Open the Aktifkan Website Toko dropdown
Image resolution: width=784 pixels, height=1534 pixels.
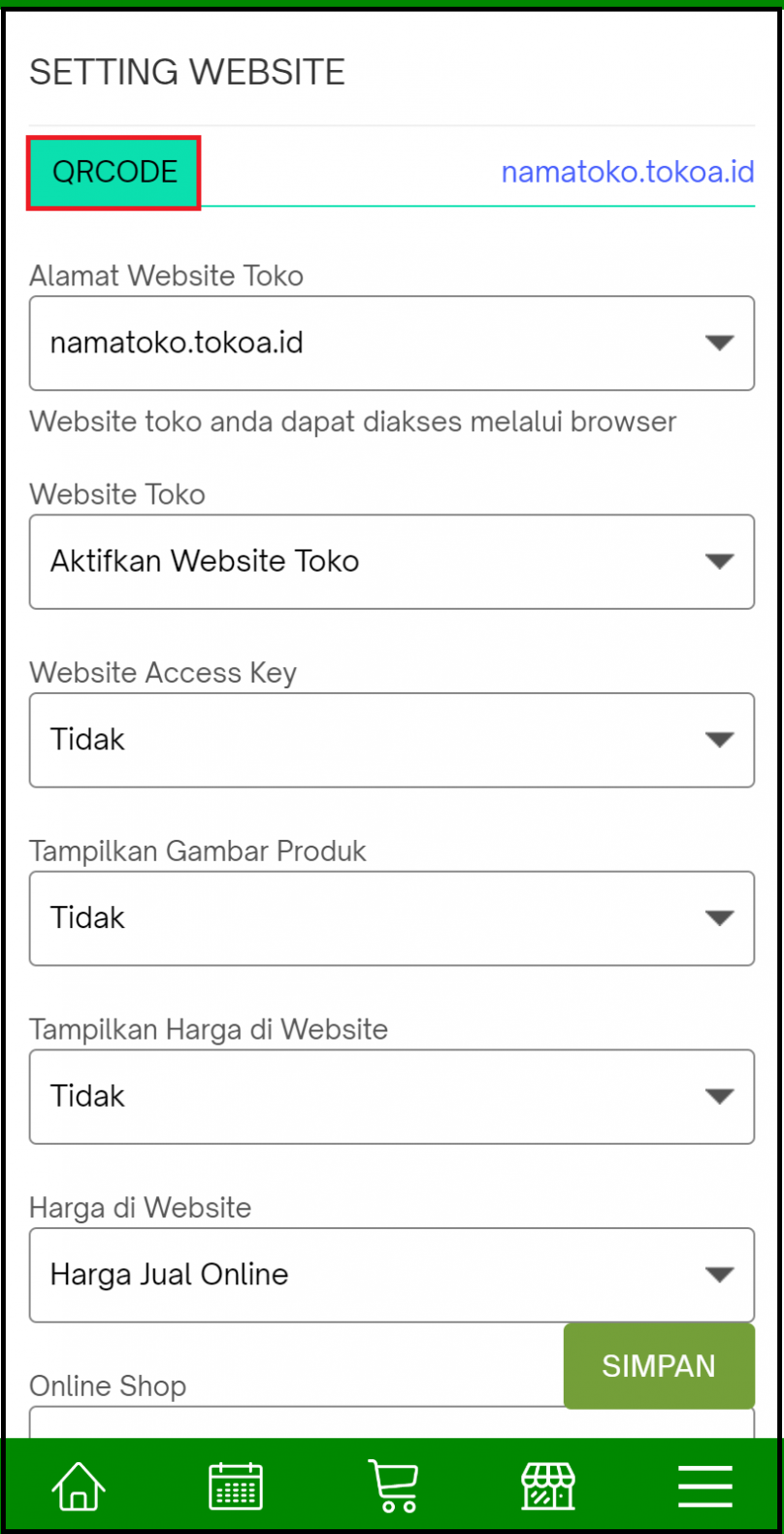click(x=392, y=561)
